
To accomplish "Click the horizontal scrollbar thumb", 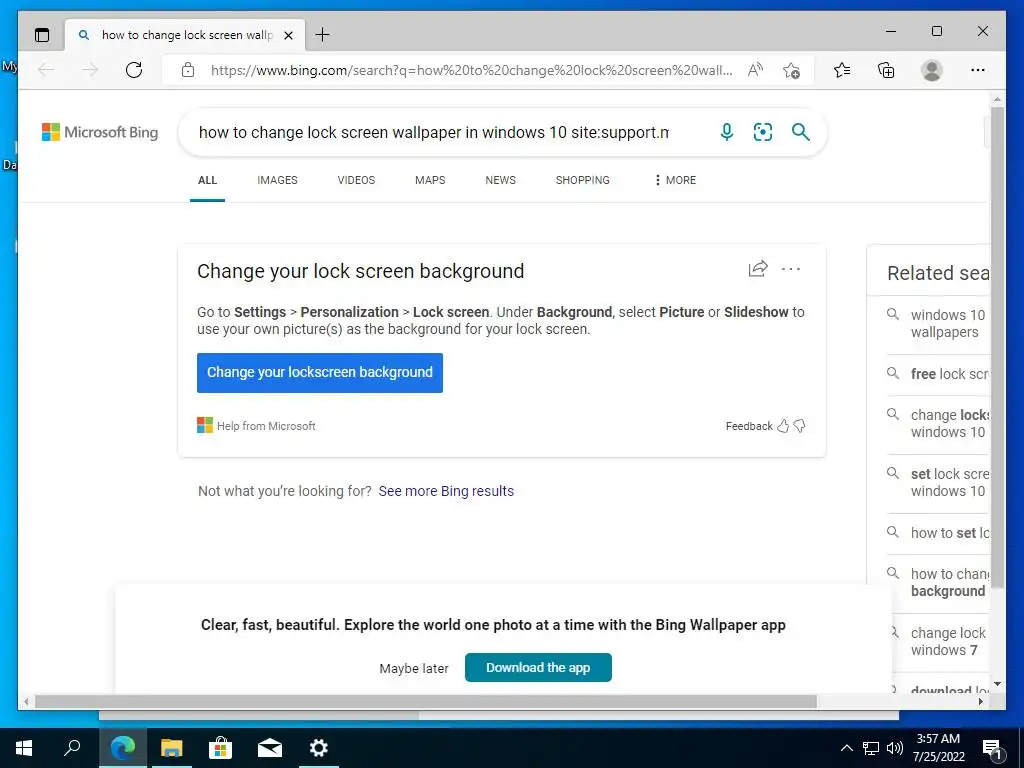I will point(426,702).
